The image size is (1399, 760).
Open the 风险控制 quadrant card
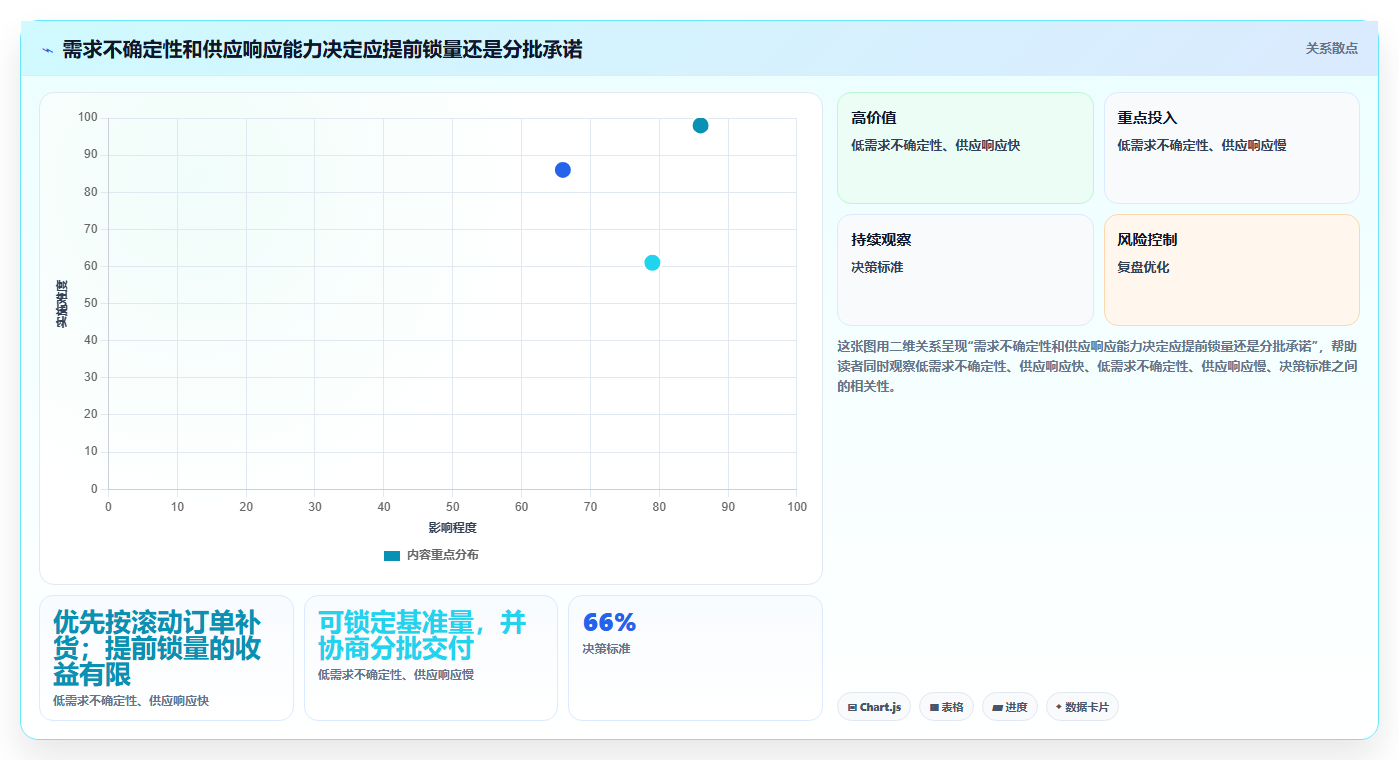pyautogui.click(x=1231, y=270)
